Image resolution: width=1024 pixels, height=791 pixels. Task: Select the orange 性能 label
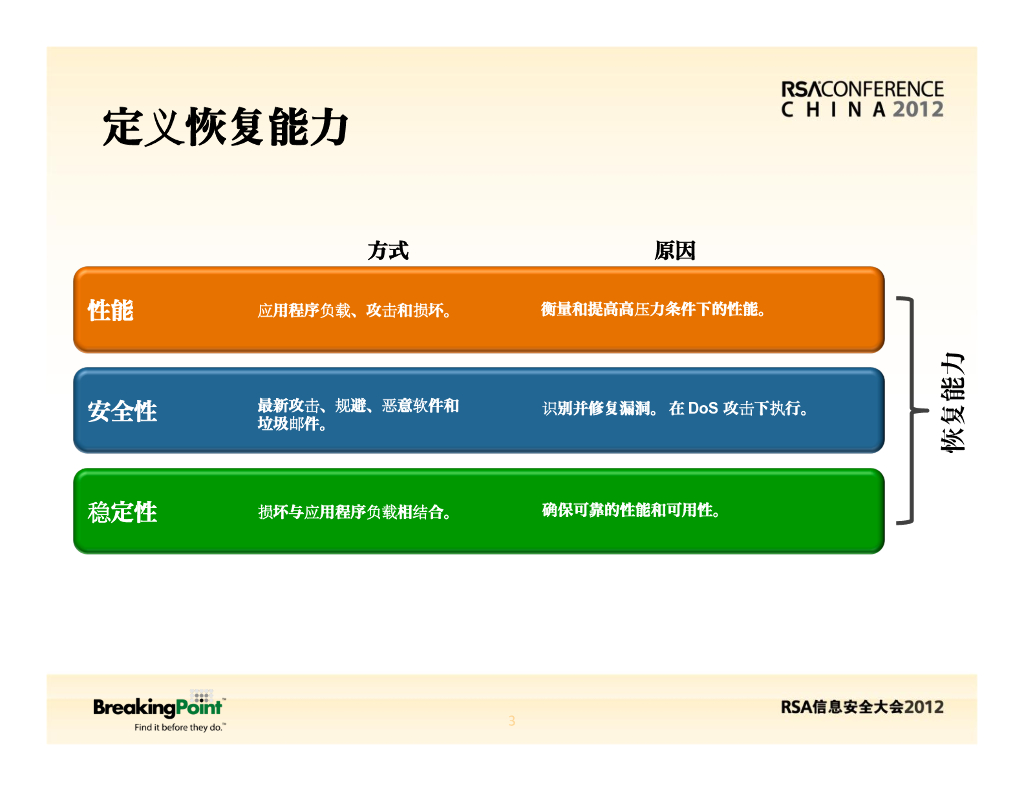click(x=110, y=310)
